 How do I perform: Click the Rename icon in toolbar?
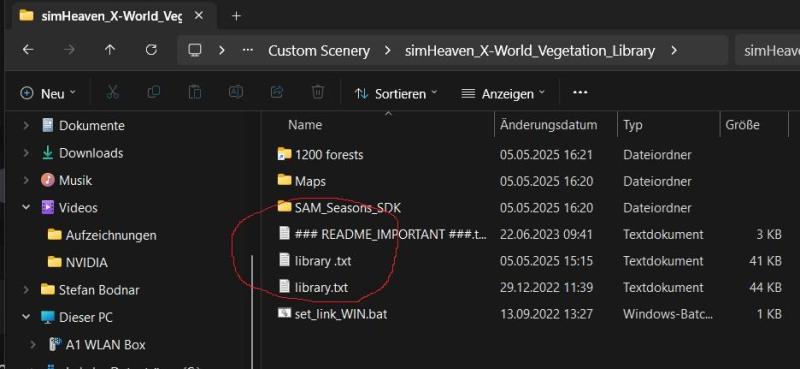pos(235,92)
